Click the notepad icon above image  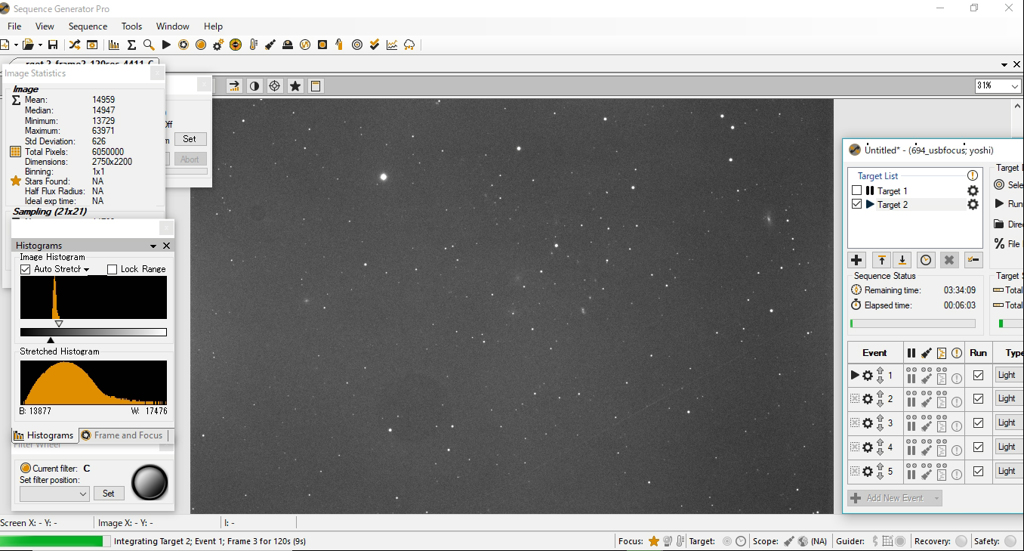(315, 86)
